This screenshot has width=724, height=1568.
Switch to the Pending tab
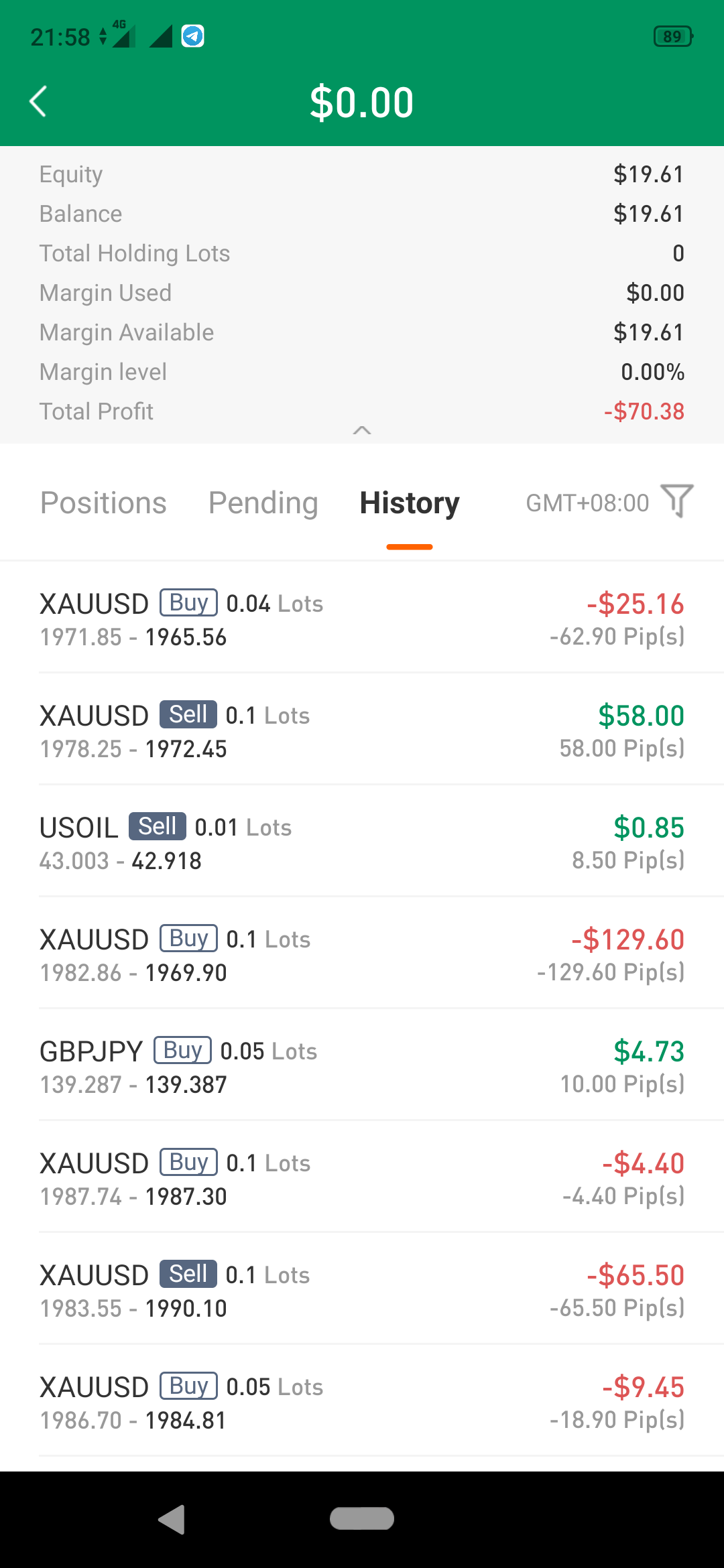[x=263, y=503]
